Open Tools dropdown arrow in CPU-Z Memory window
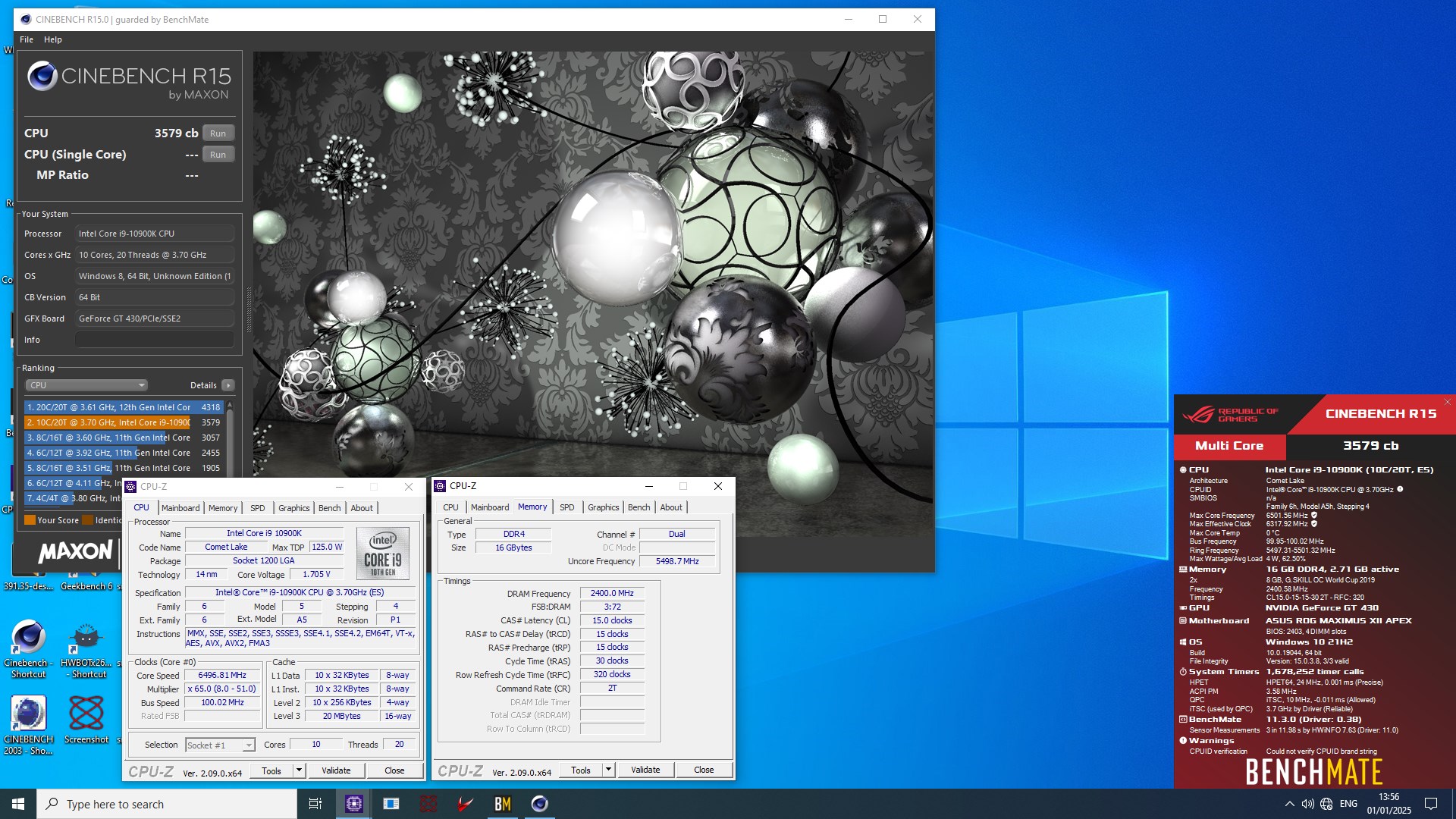 tap(608, 770)
